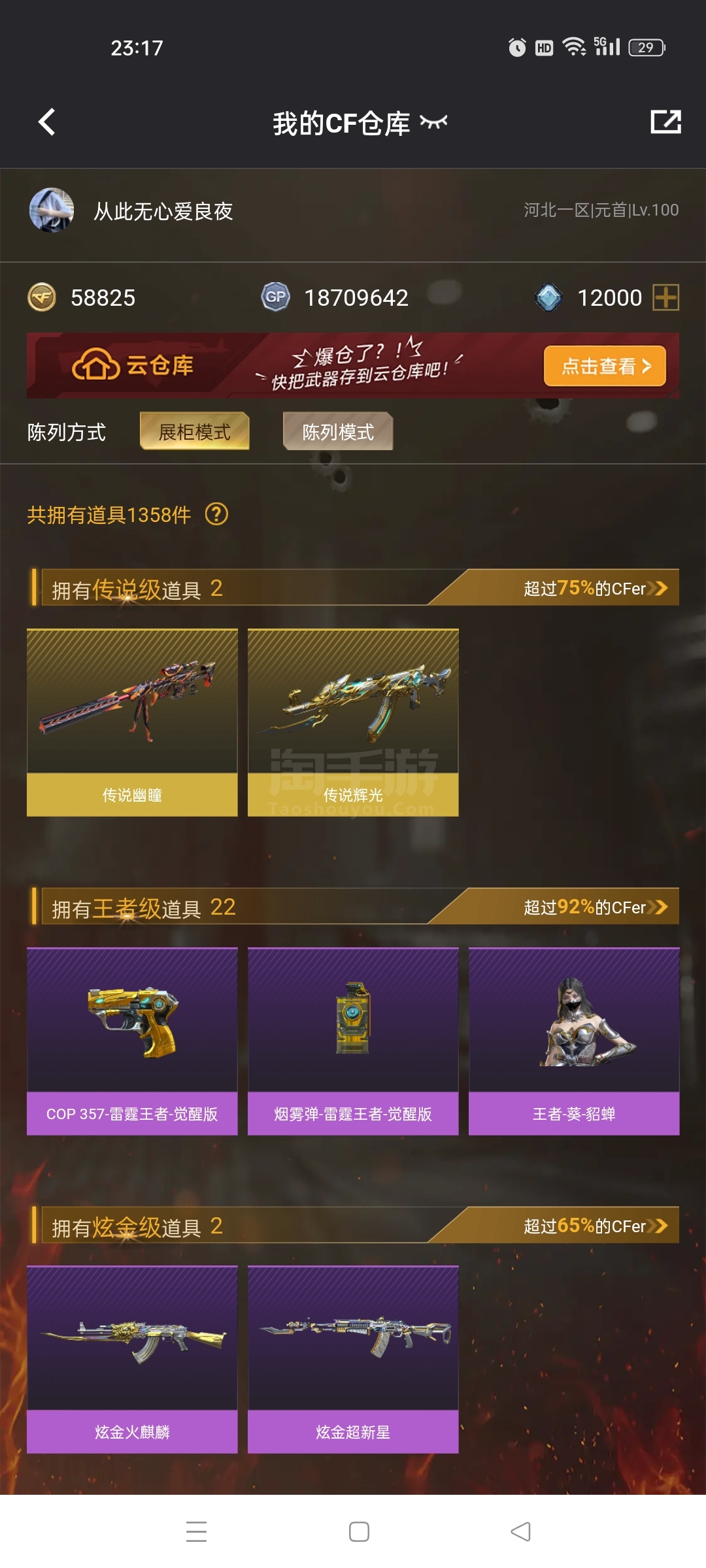Image resolution: width=706 pixels, height=1568 pixels.
Task: Open the 传说幽瞳 weapon thumbnail
Action: click(132, 723)
